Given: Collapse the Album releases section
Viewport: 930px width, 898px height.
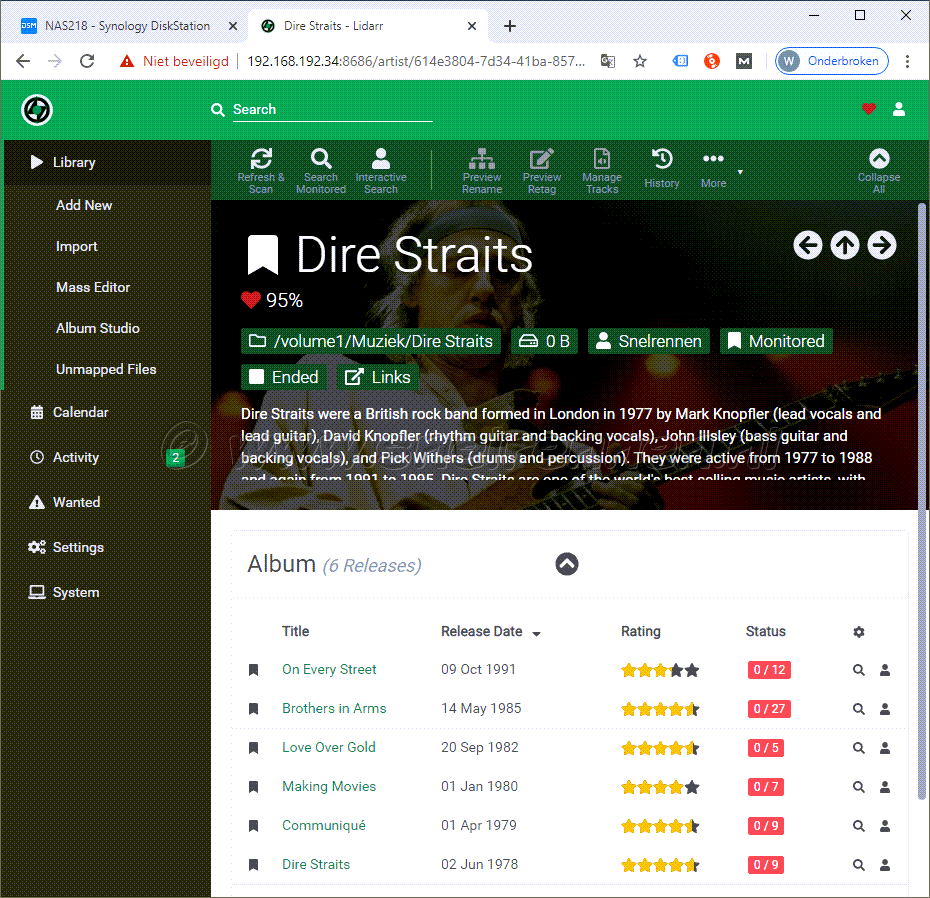Looking at the screenshot, I should pos(567,564).
